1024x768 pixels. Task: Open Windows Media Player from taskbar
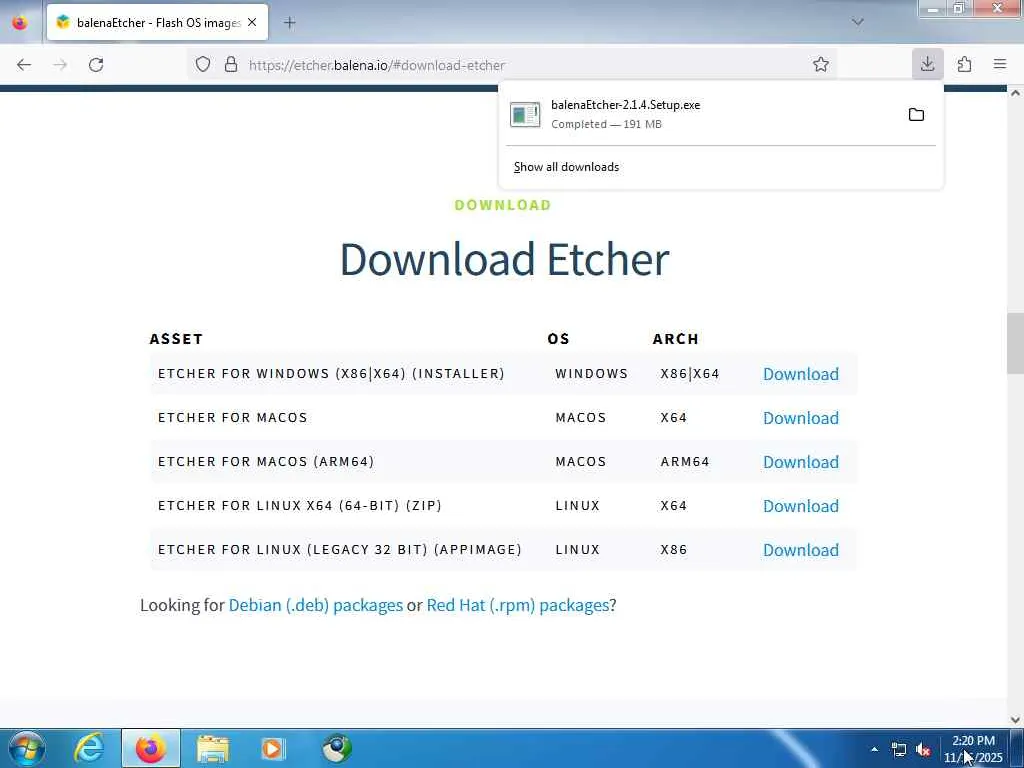tap(273, 748)
